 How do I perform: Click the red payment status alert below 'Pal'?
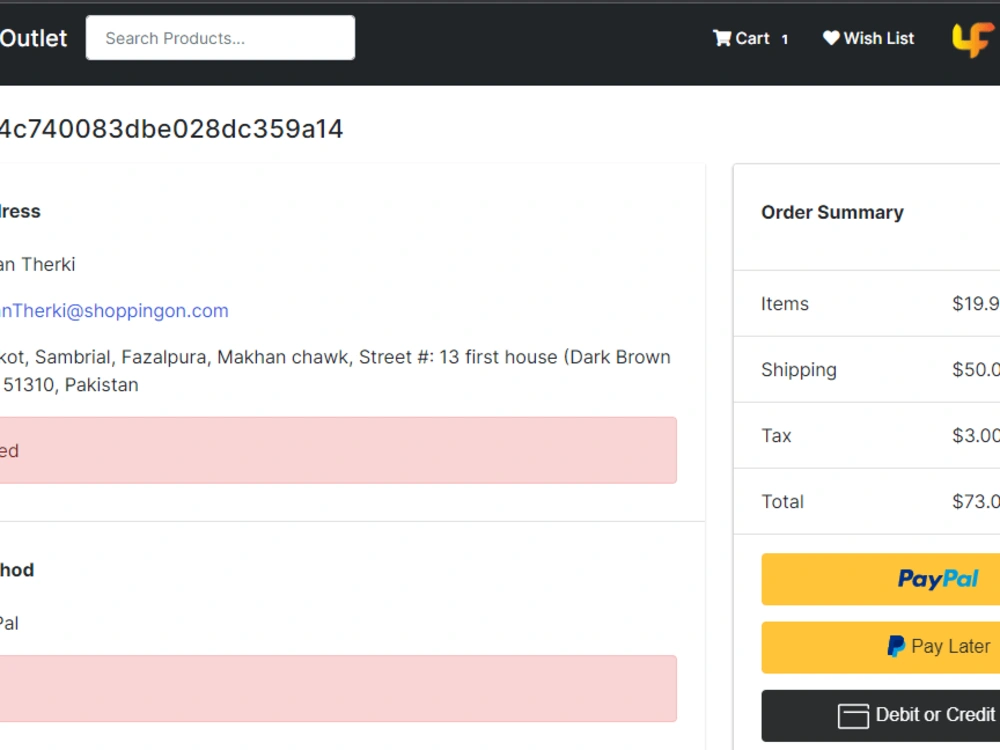click(338, 689)
